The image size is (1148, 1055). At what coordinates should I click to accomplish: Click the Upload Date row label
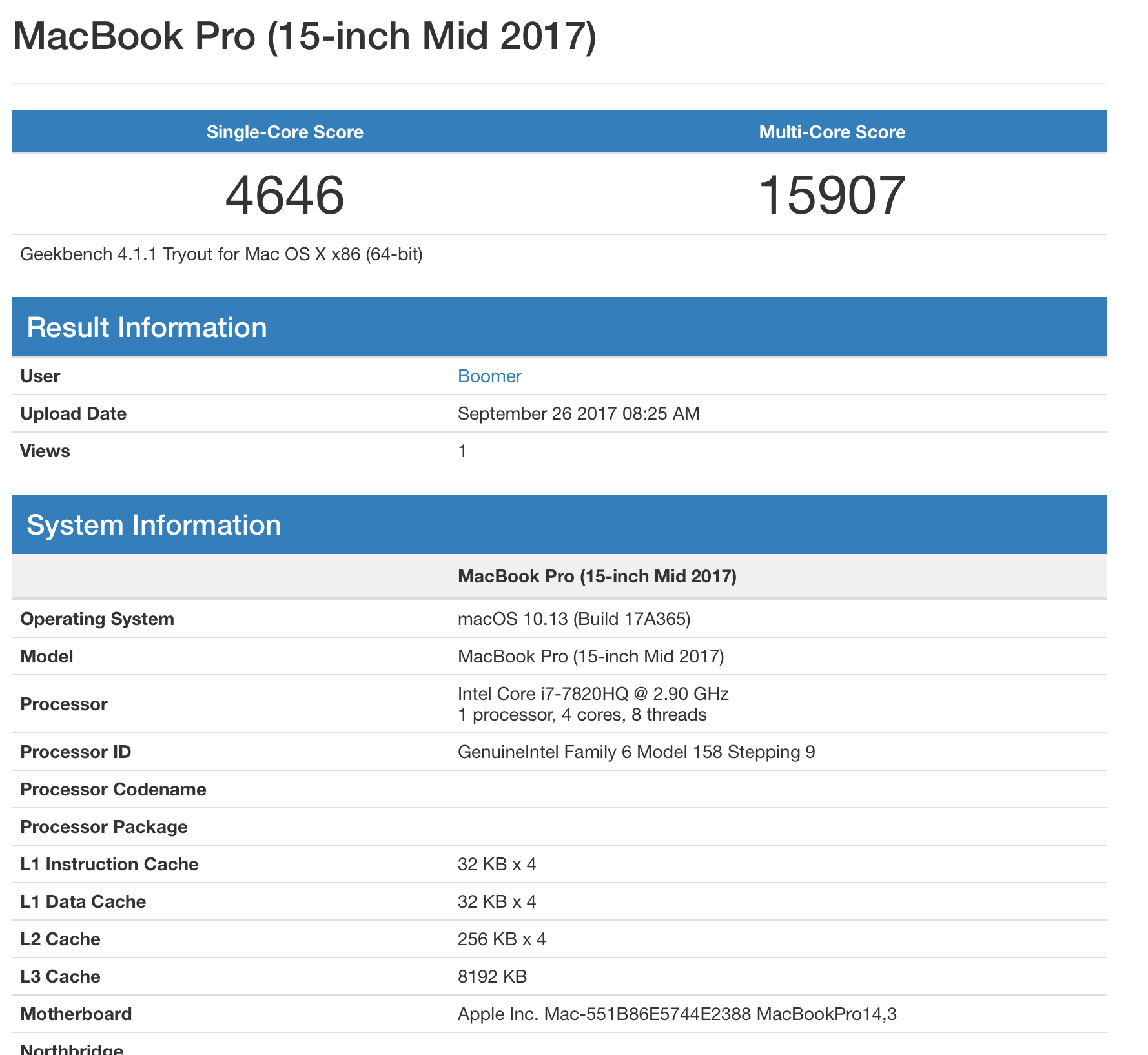[x=74, y=413]
